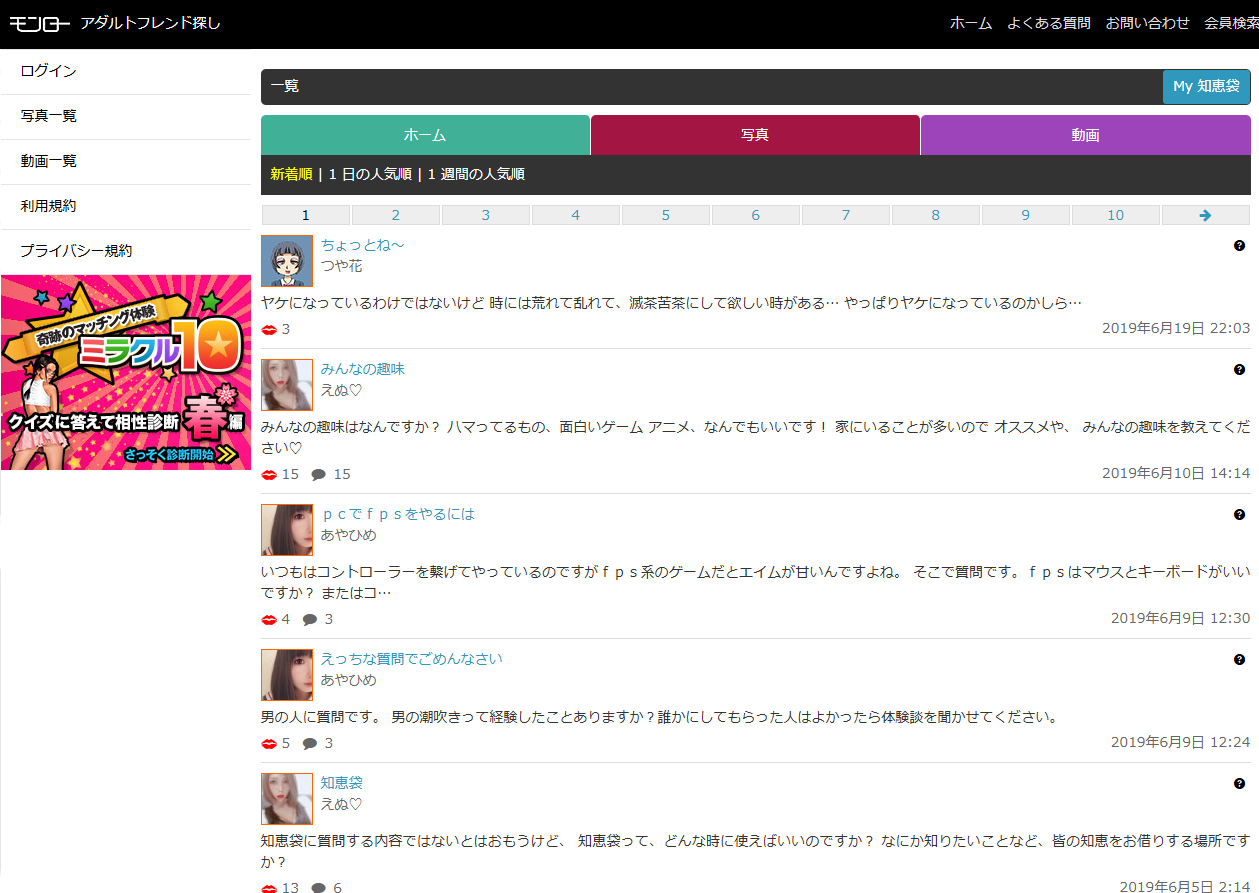This screenshot has height=893, width=1259.
Task: Go to page 10
Action: pos(1116,215)
